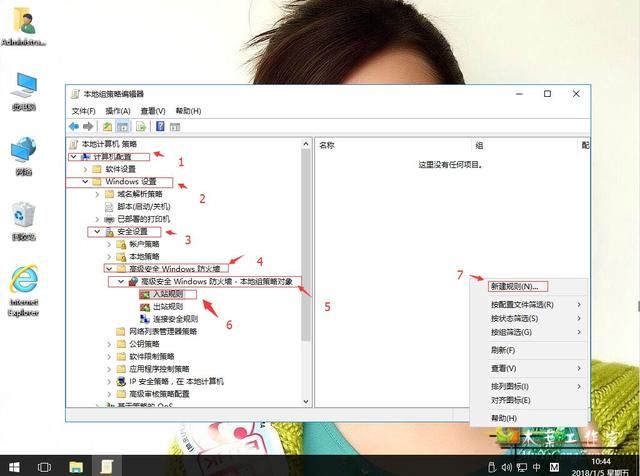640x476 pixels.
Task: Select 高级审核策略配置 folder
Action: click(159, 394)
